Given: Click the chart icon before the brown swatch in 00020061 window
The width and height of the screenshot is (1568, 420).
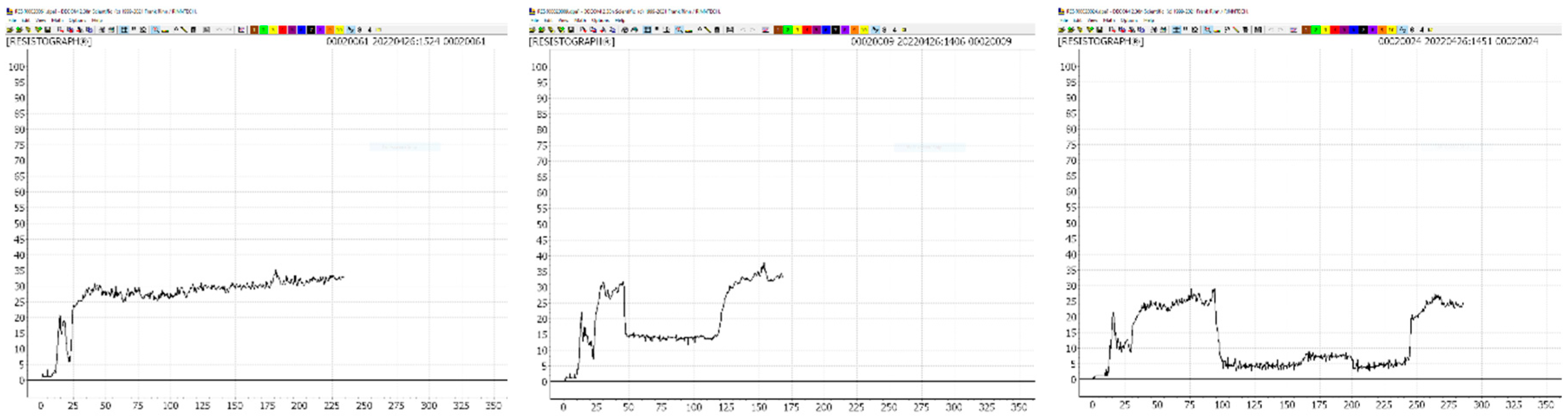Looking at the screenshot, I should (241, 29).
